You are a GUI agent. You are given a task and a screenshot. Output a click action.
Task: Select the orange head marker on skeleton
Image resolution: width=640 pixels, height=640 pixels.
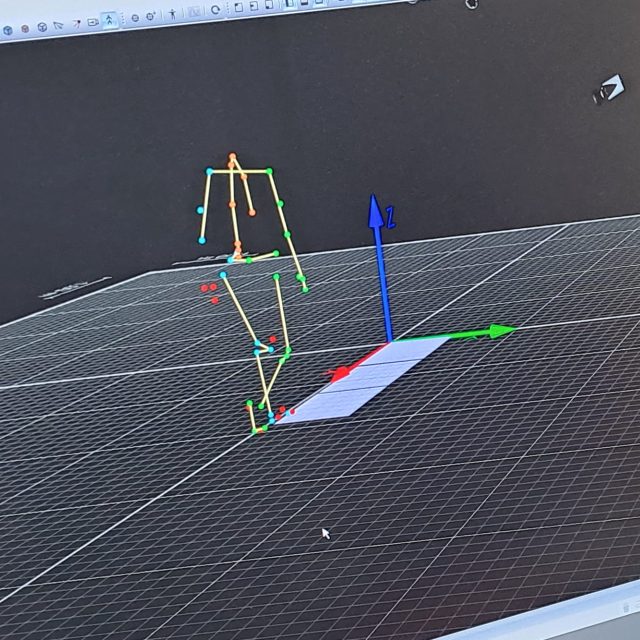tap(232, 158)
